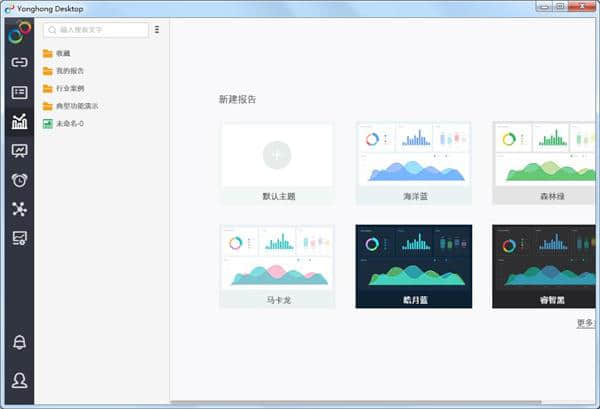Open the dataset list icon in sidebar
The image size is (600, 409).
click(18, 92)
